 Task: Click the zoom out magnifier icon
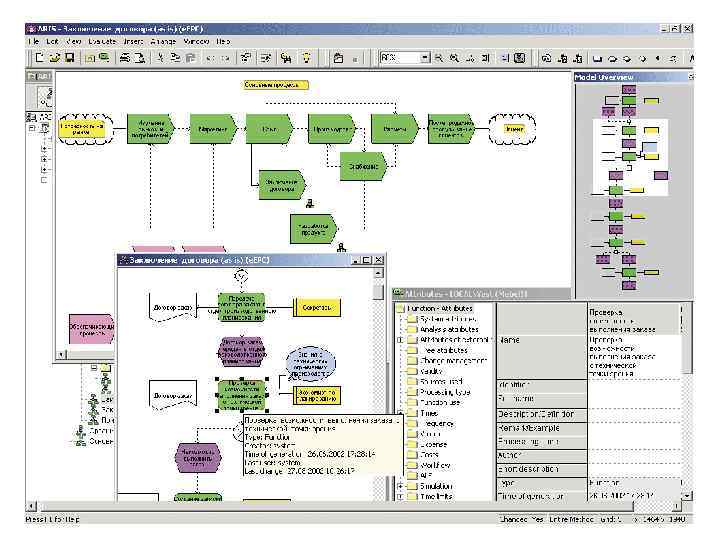[x=439, y=58]
